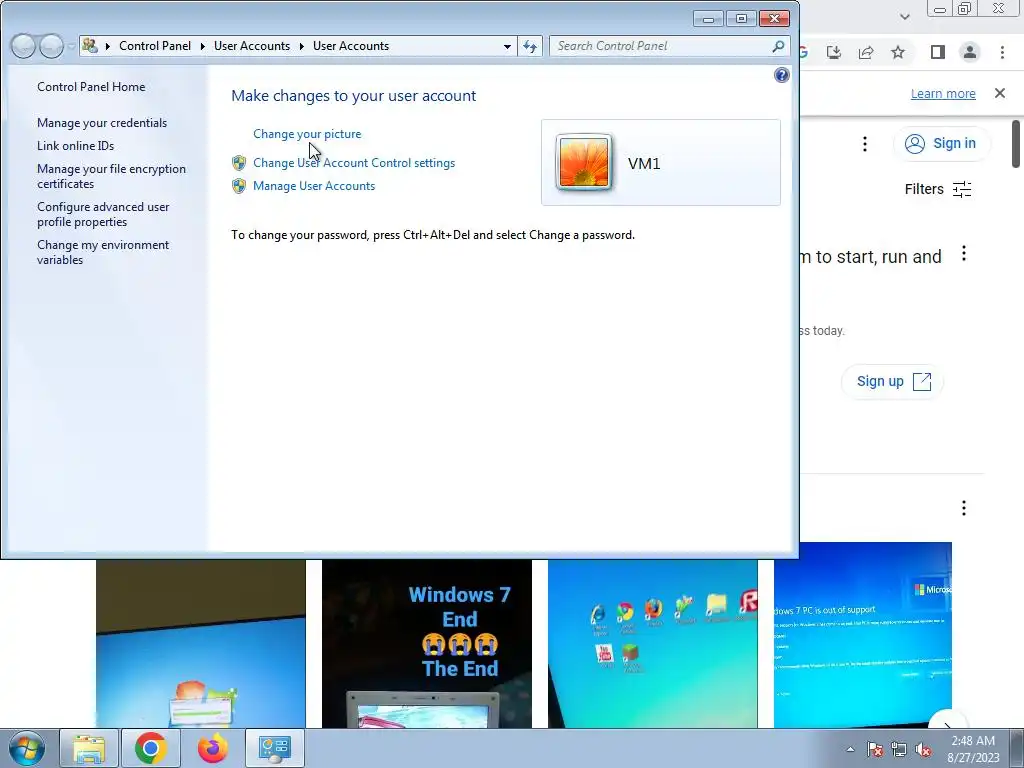Click the Control Panel back arrow button

tap(23, 46)
